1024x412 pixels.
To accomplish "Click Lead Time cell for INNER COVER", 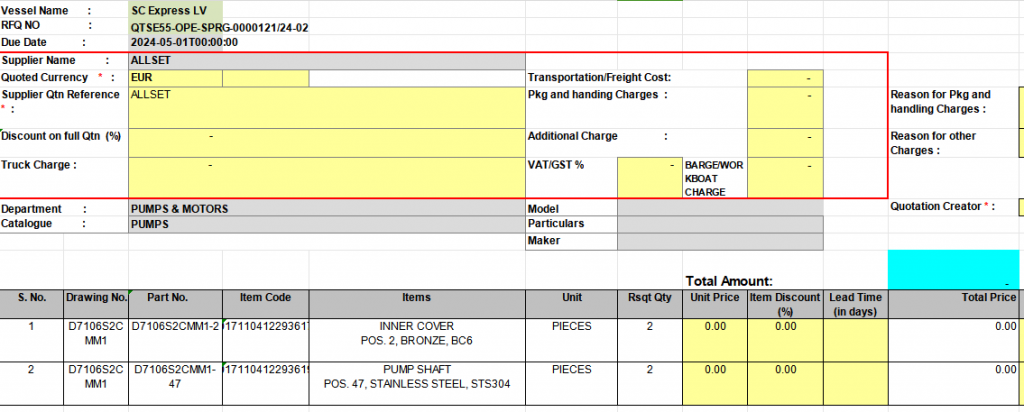I will [x=855, y=339].
